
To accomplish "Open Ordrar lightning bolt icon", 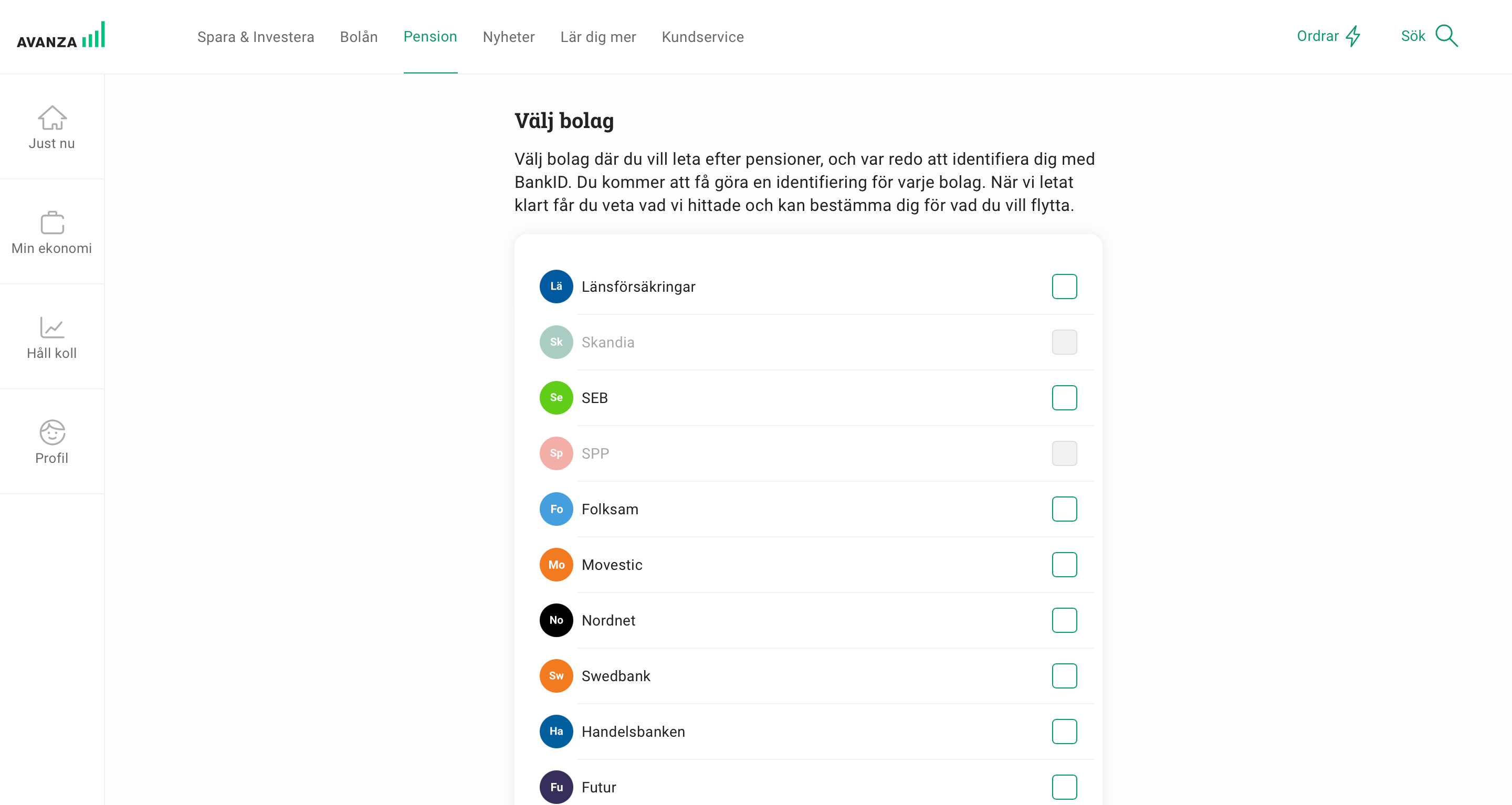I will [1353, 36].
